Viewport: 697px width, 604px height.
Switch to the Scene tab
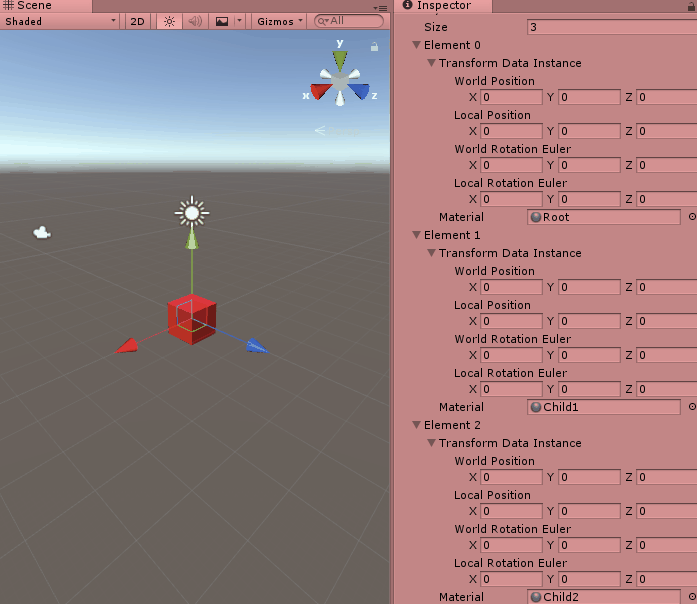point(46,6)
